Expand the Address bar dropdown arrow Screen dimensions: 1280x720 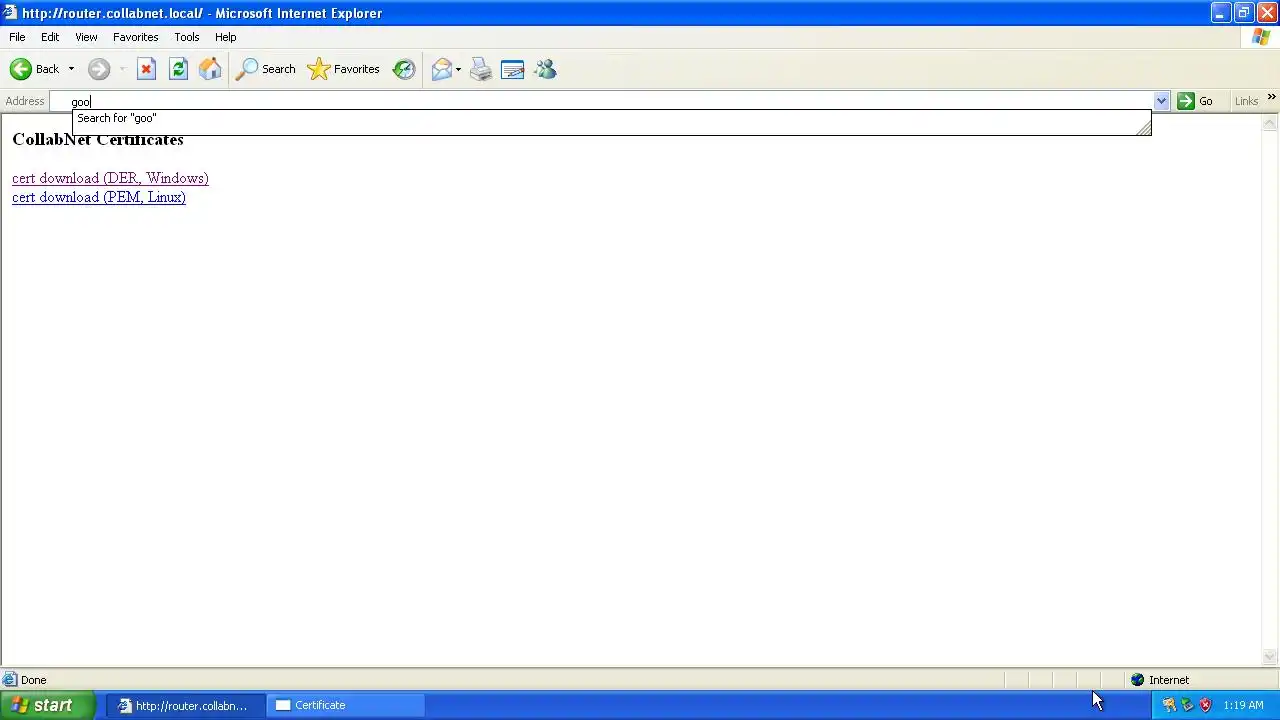pos(1161,101)
